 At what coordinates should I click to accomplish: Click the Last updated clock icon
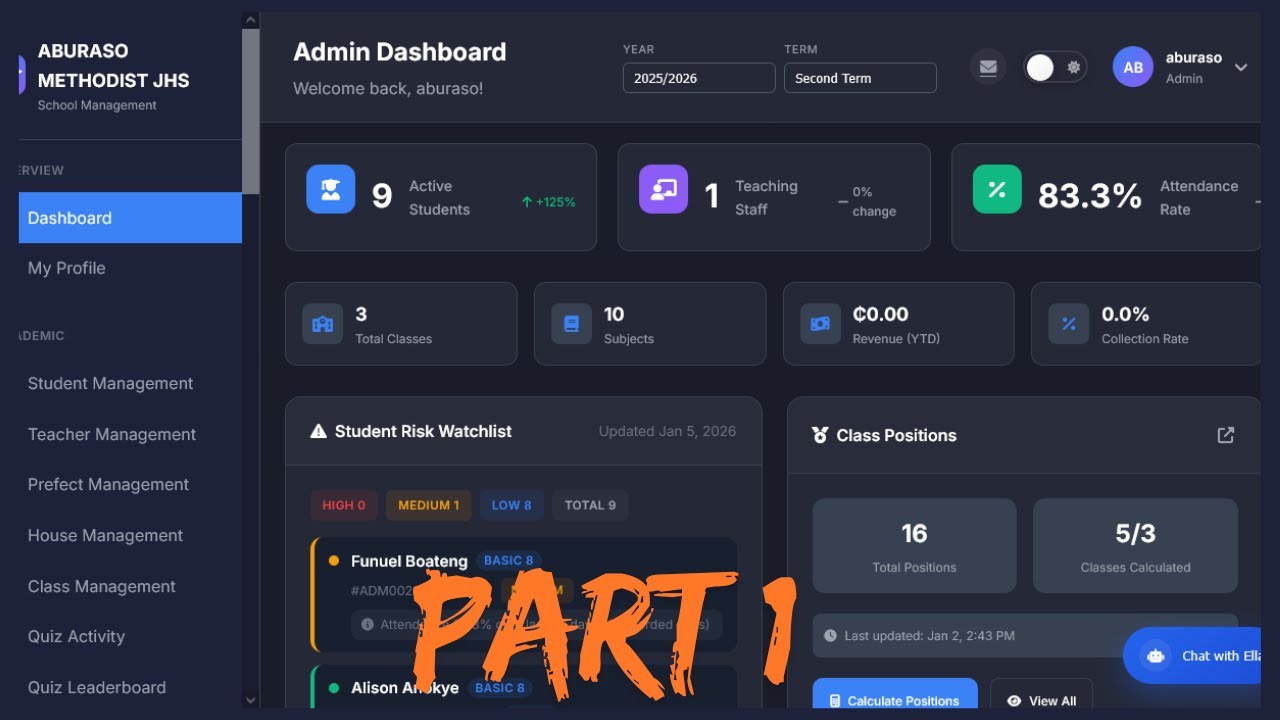tap(830, 636)
